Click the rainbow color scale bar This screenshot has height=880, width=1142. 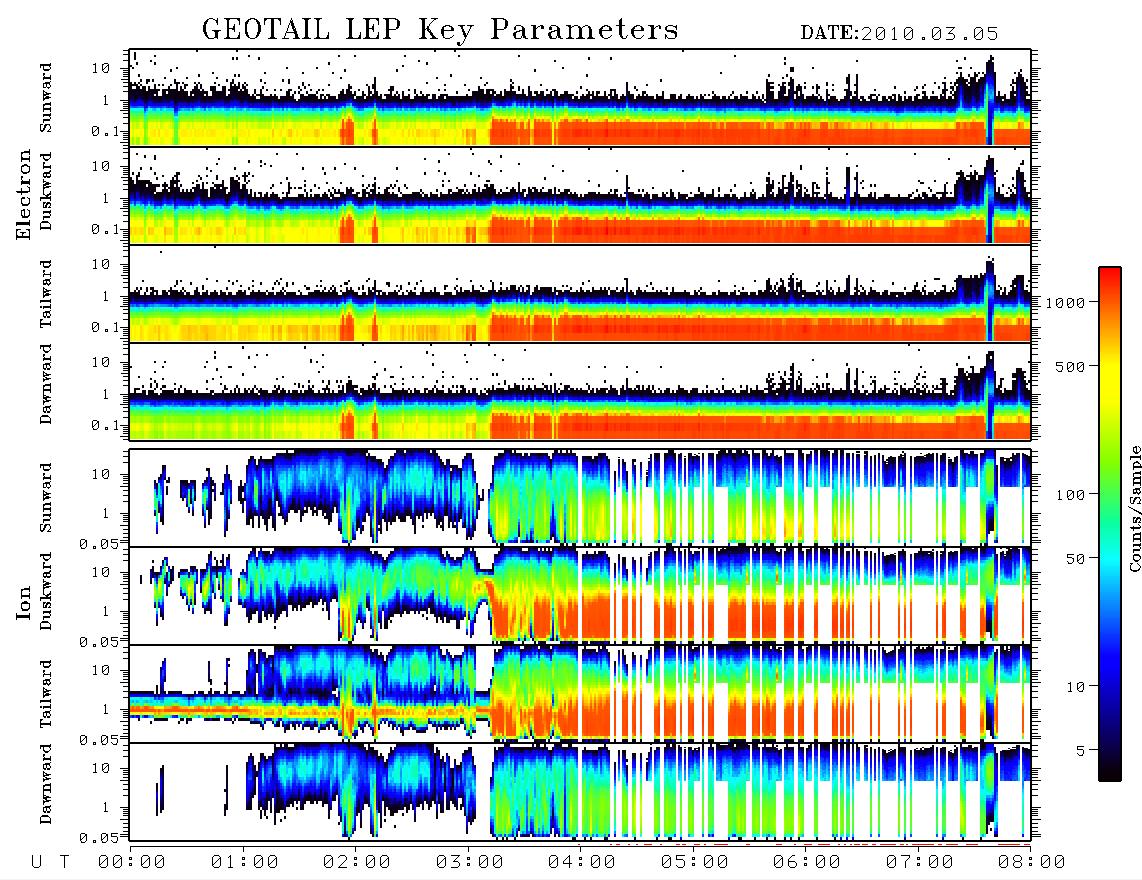(x=1110, y=524)
